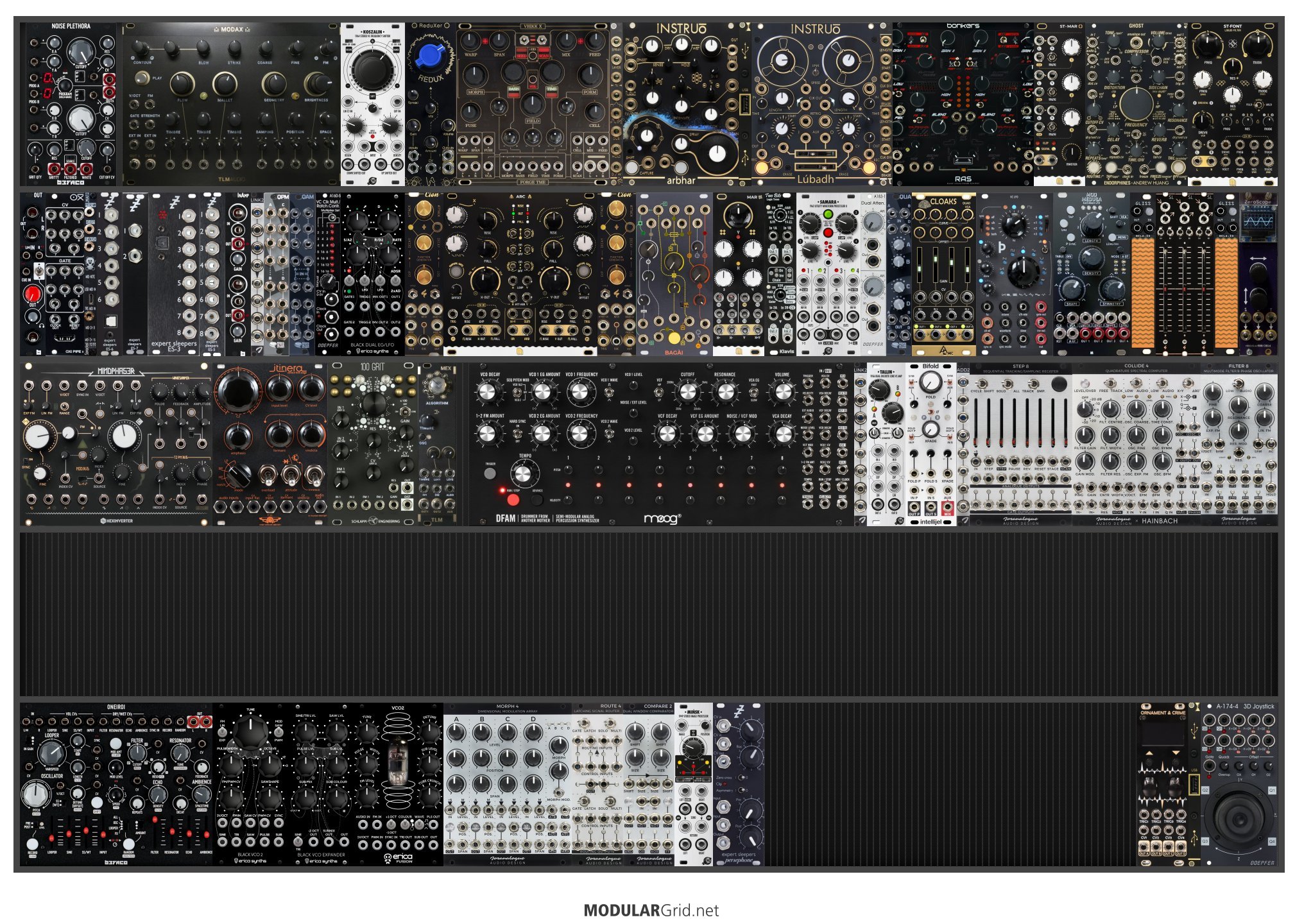Screen dimensions: 1304x924
Task: Flip the overload toggle on Jtinera
Action: pos(268,475)
